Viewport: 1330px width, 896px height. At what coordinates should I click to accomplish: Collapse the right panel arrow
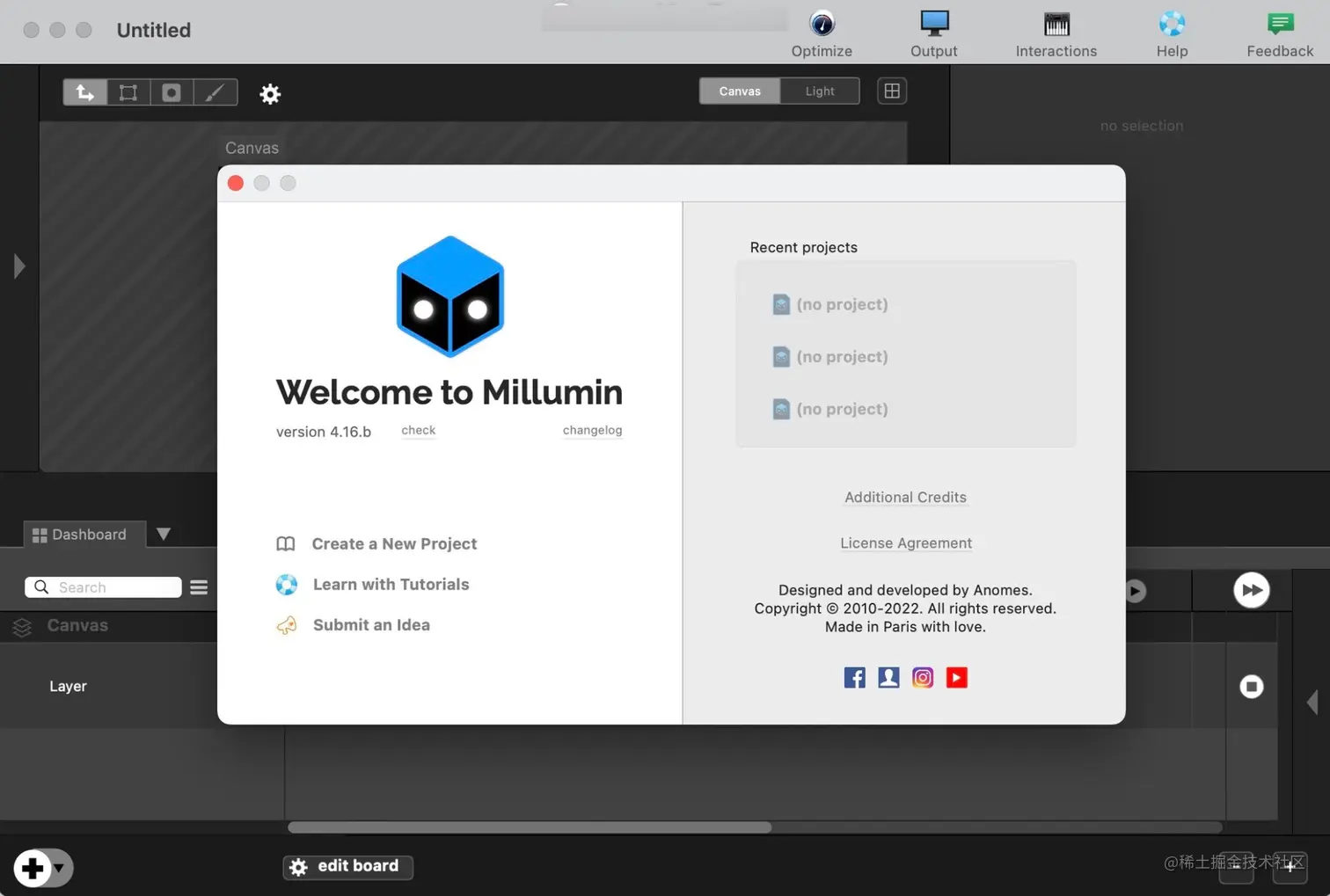pyautogui.click(x=1312, y=703)
